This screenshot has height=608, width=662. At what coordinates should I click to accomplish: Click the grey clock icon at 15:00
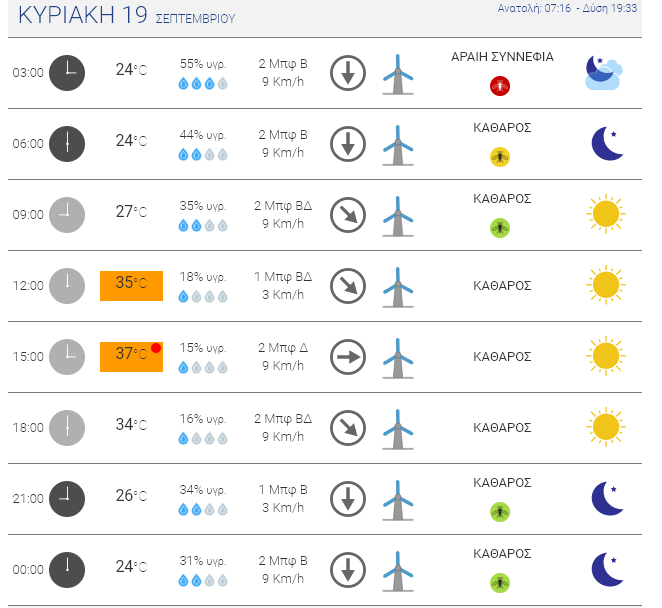pos(67,357)
